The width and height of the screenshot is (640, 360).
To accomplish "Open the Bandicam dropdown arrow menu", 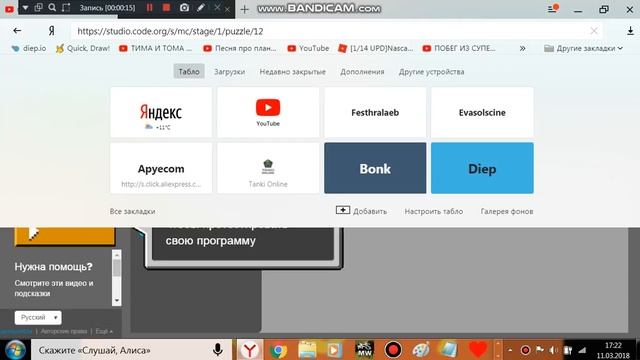I will coord(25,7).
